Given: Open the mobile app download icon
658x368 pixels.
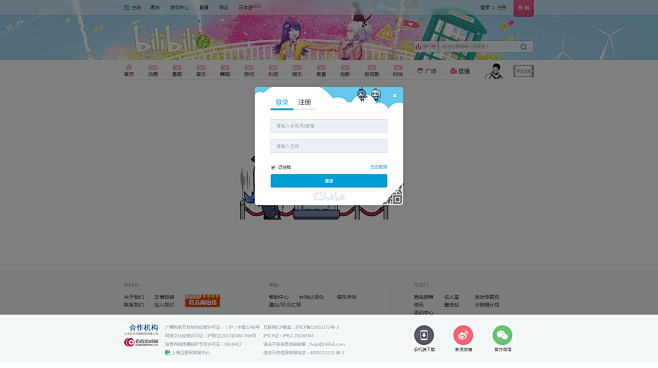Looking at the screenshot, I should coord(424,335).
